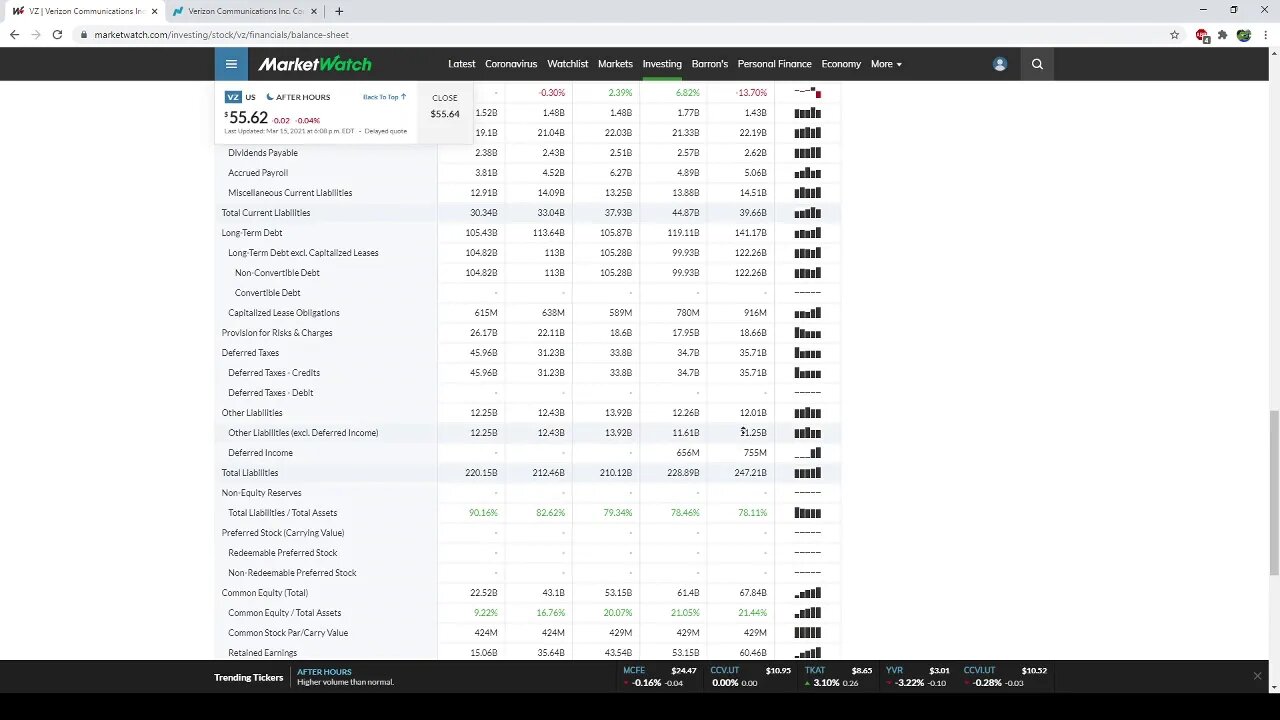Click the 247.21B Total Liabilities value
The image size is (1280, 720).
click(x=750, y=473)
